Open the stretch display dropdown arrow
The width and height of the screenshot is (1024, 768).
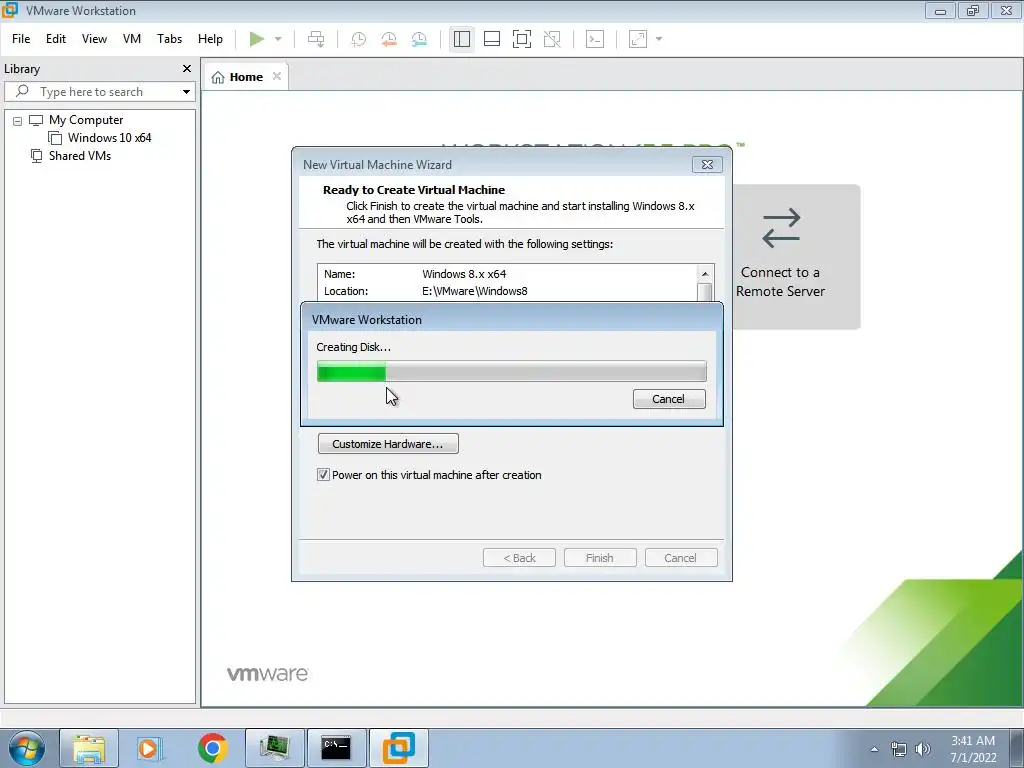tap(659, 39)
